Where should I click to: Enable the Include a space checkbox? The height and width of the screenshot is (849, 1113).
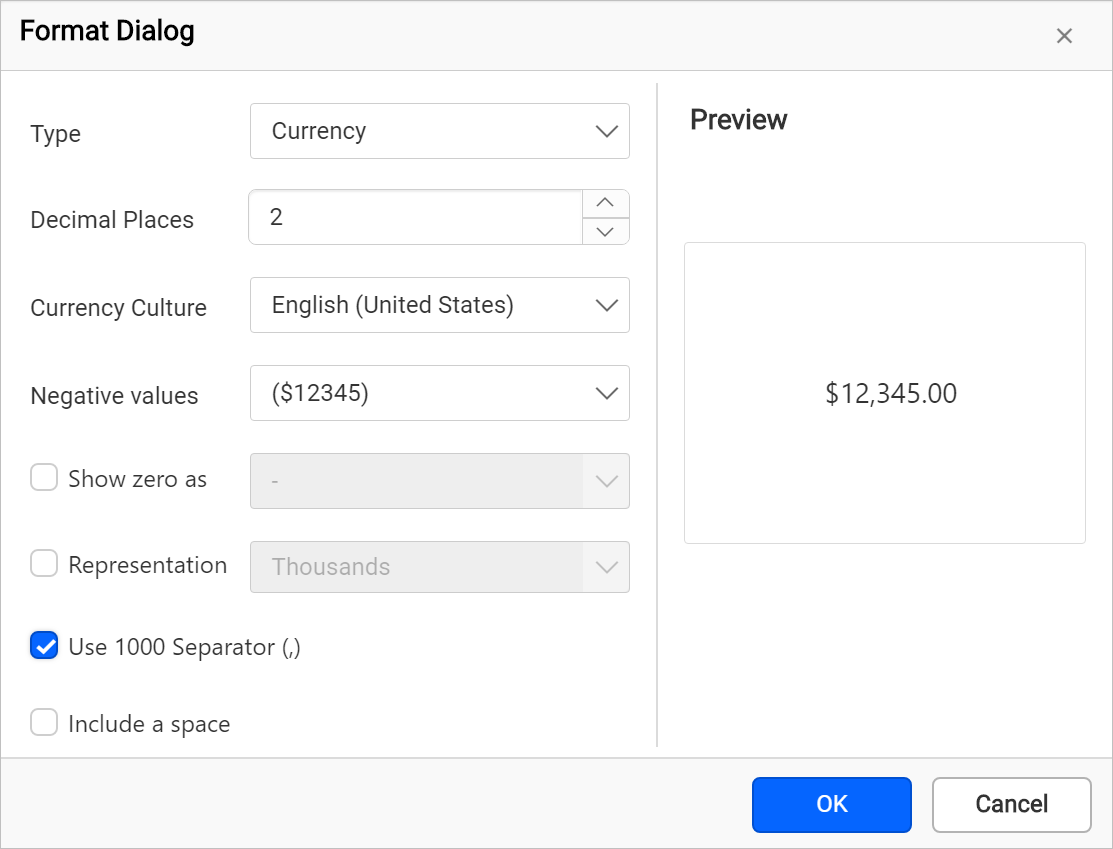point(44,722)
